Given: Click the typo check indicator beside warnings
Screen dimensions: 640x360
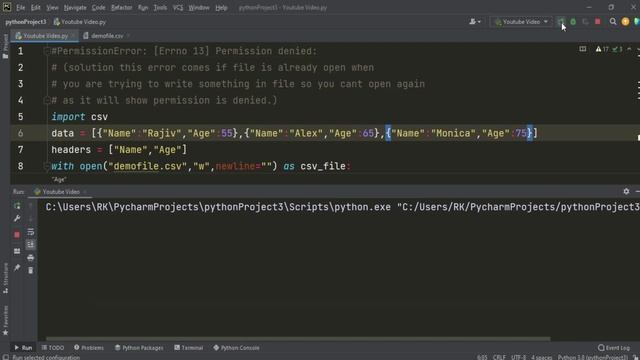Looking at the screenshot, I should pos(617,49).
